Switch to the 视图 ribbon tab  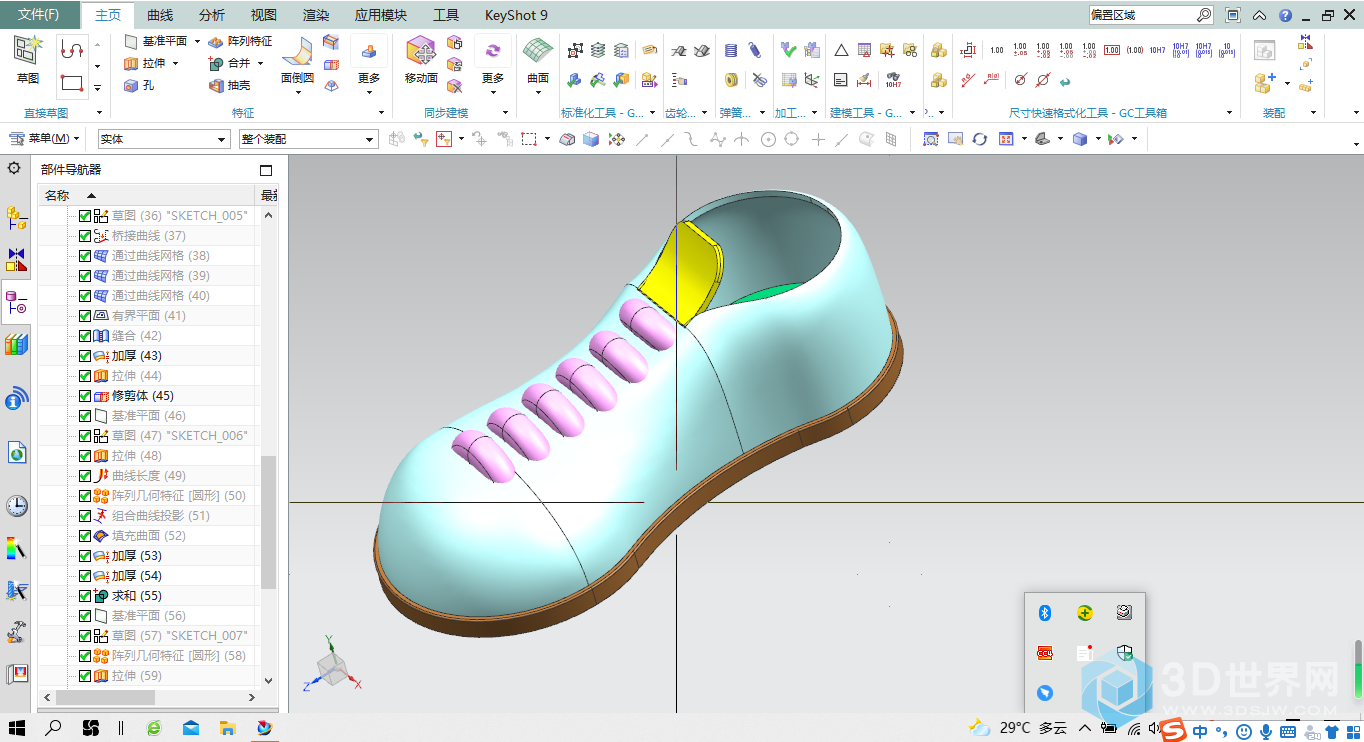(x=264, y=15)
